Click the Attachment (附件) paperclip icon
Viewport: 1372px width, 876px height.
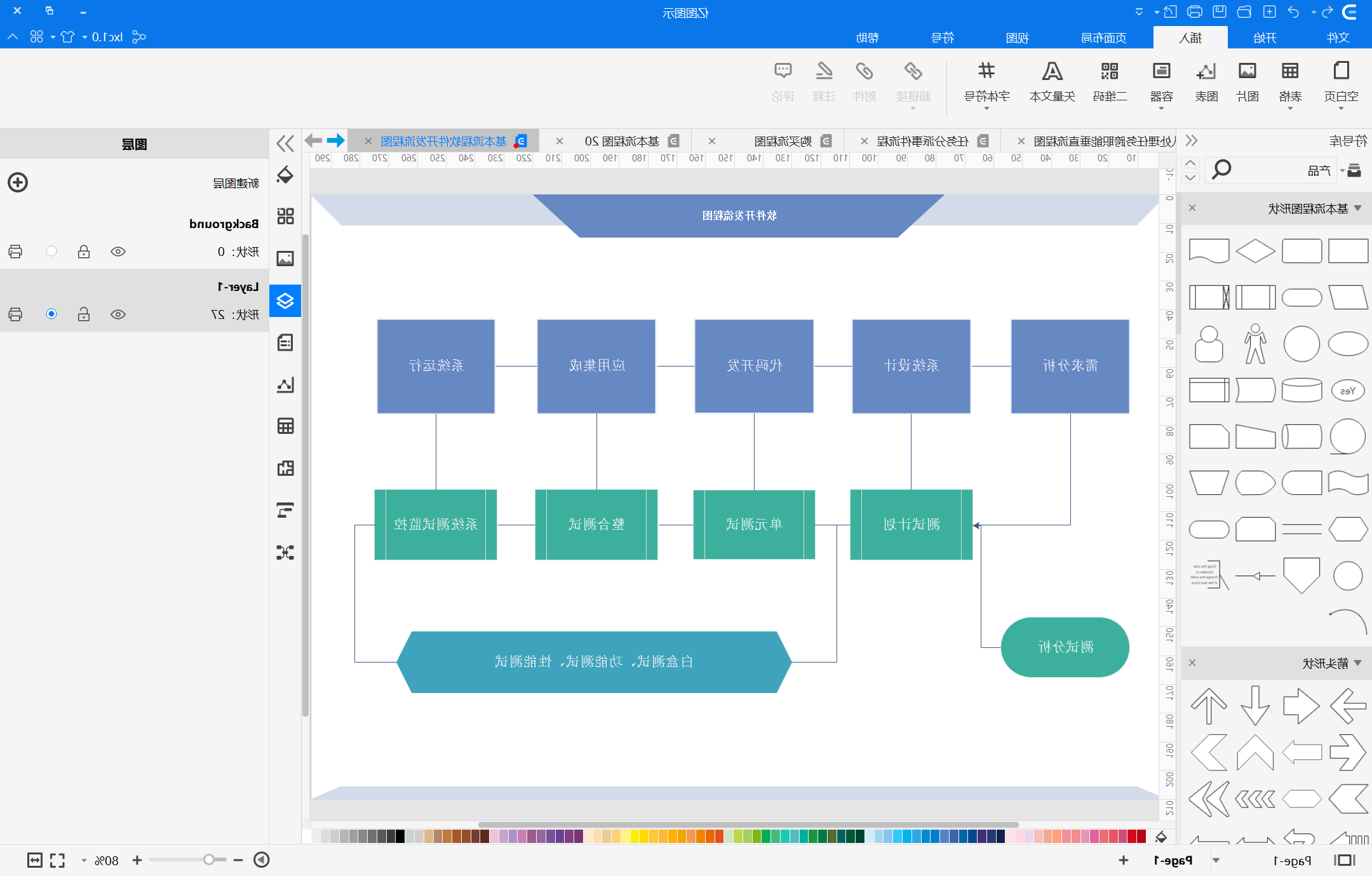tap(864, 71)
